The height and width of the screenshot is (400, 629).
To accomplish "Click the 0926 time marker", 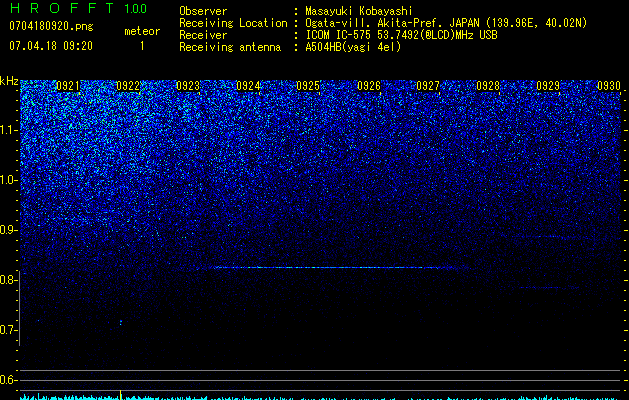I will click(369, 86).
